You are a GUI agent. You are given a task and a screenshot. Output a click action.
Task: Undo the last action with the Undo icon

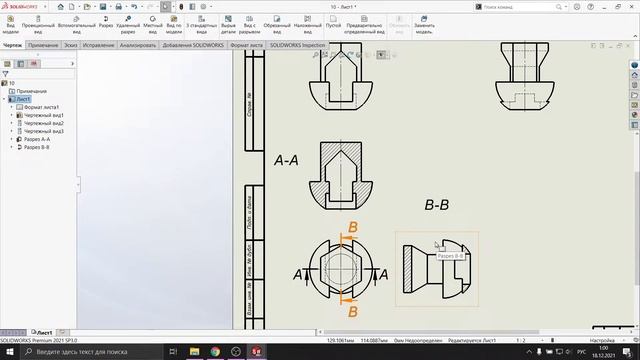click(134, 7)
